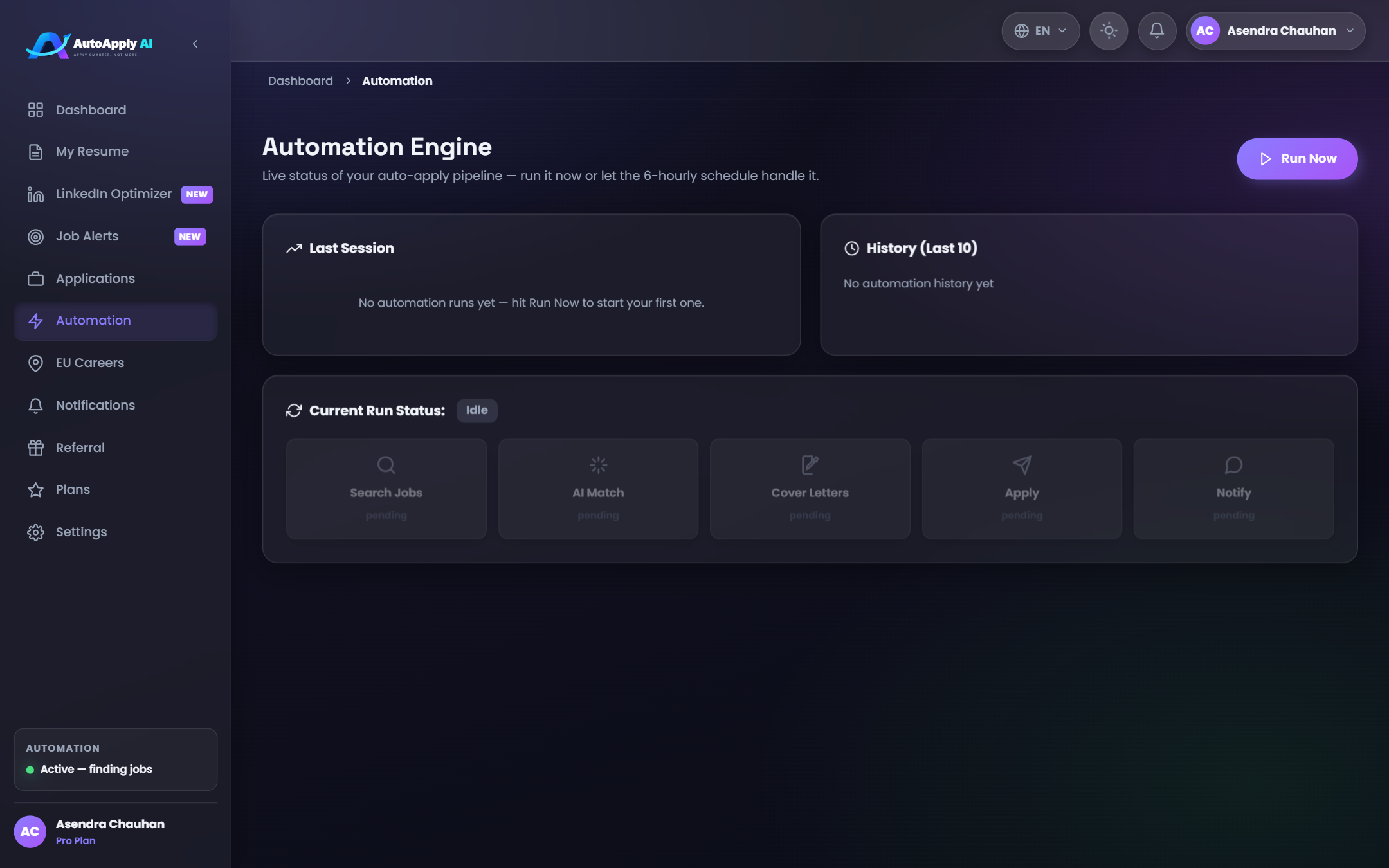Select the Notify step card
The width and height of the screenshot is (1389, 868).
1233,489
